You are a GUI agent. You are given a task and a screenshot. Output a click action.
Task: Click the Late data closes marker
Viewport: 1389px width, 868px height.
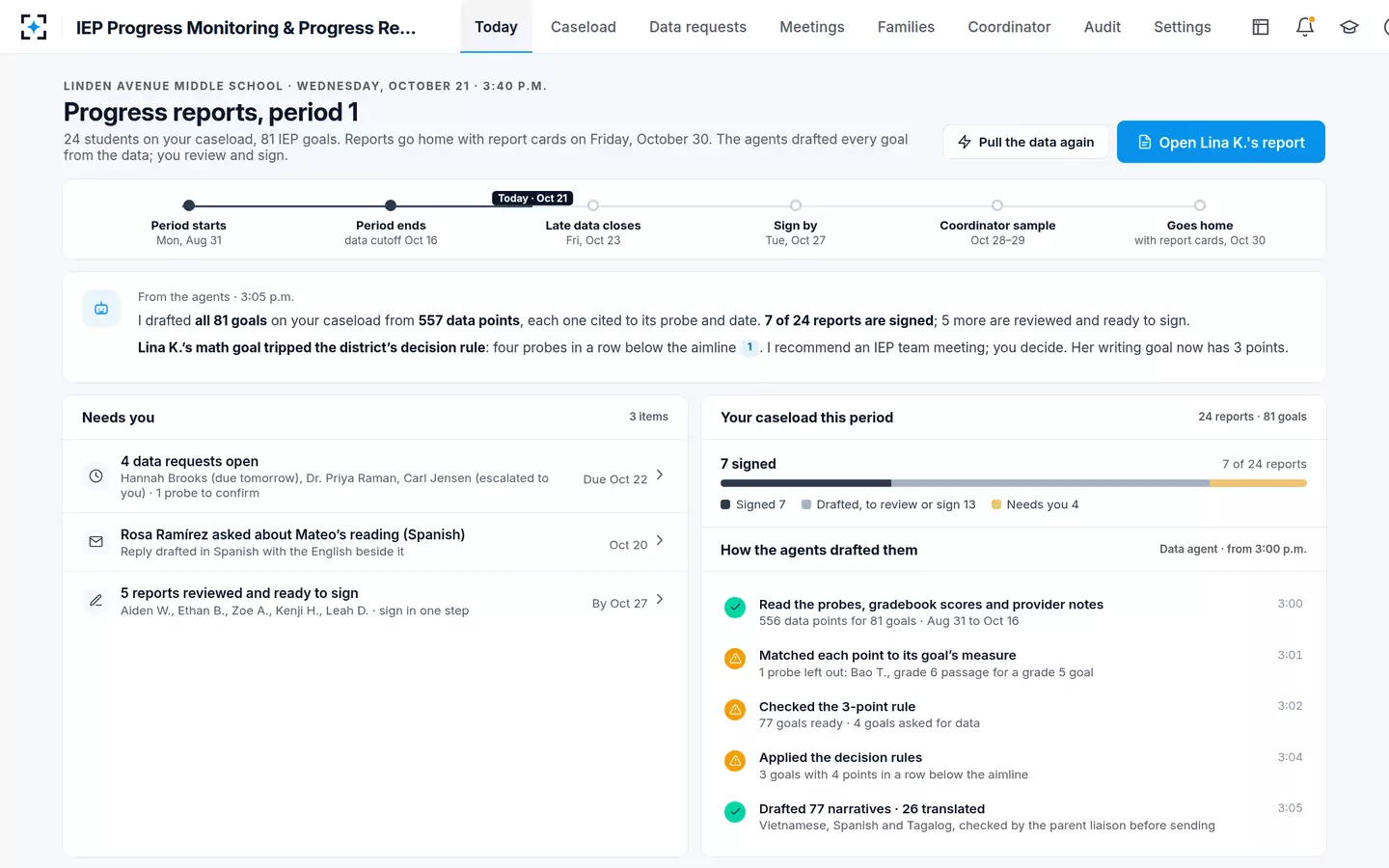coord(593,205)
